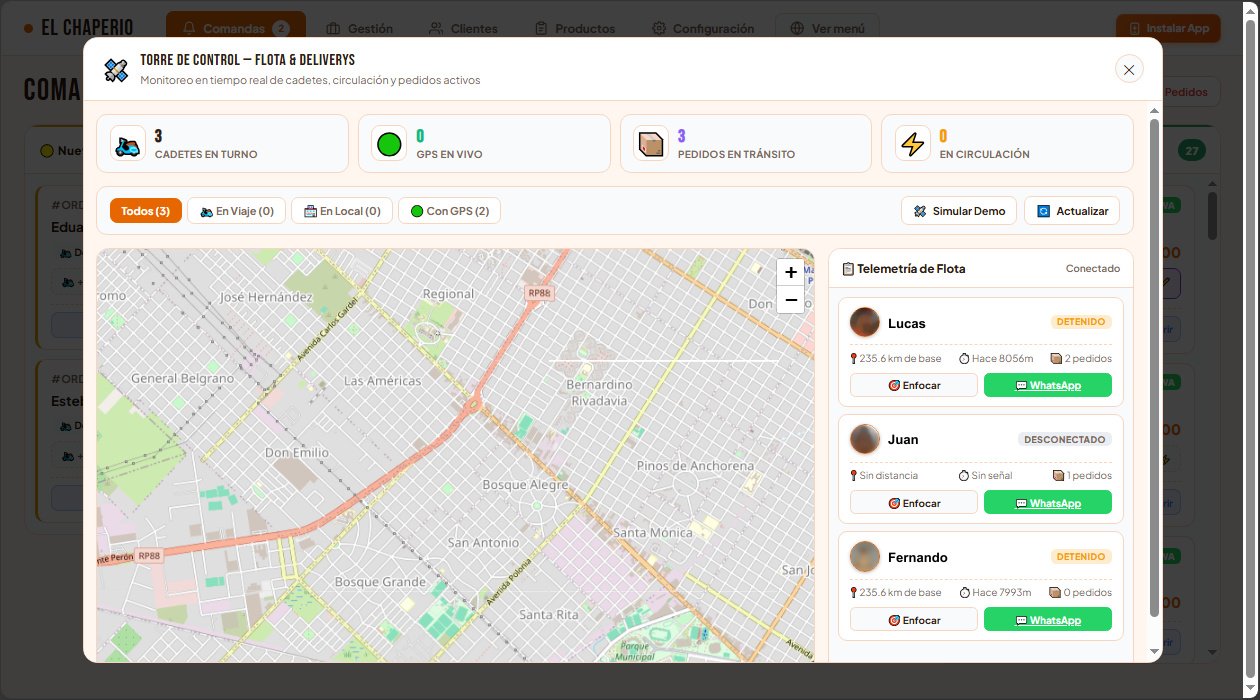Filter cadetes Con GPS (2)
Screen dimensions: 1260x700
(450, 211)
